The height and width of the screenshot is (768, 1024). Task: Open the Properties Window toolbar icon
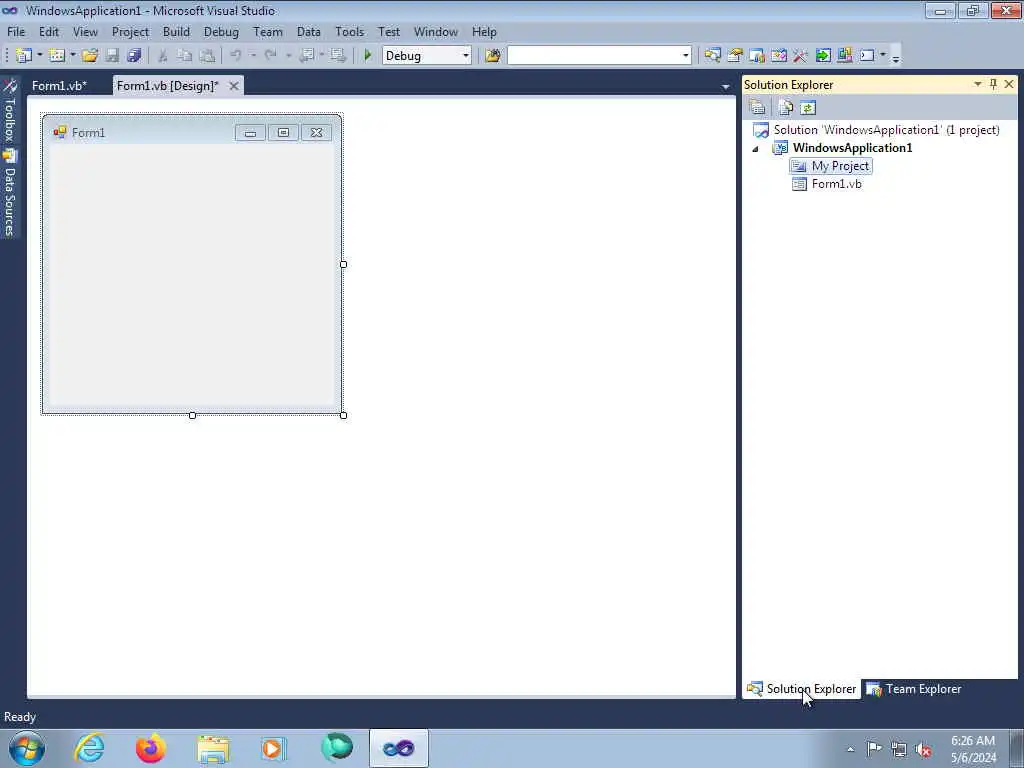pos(735,56)
